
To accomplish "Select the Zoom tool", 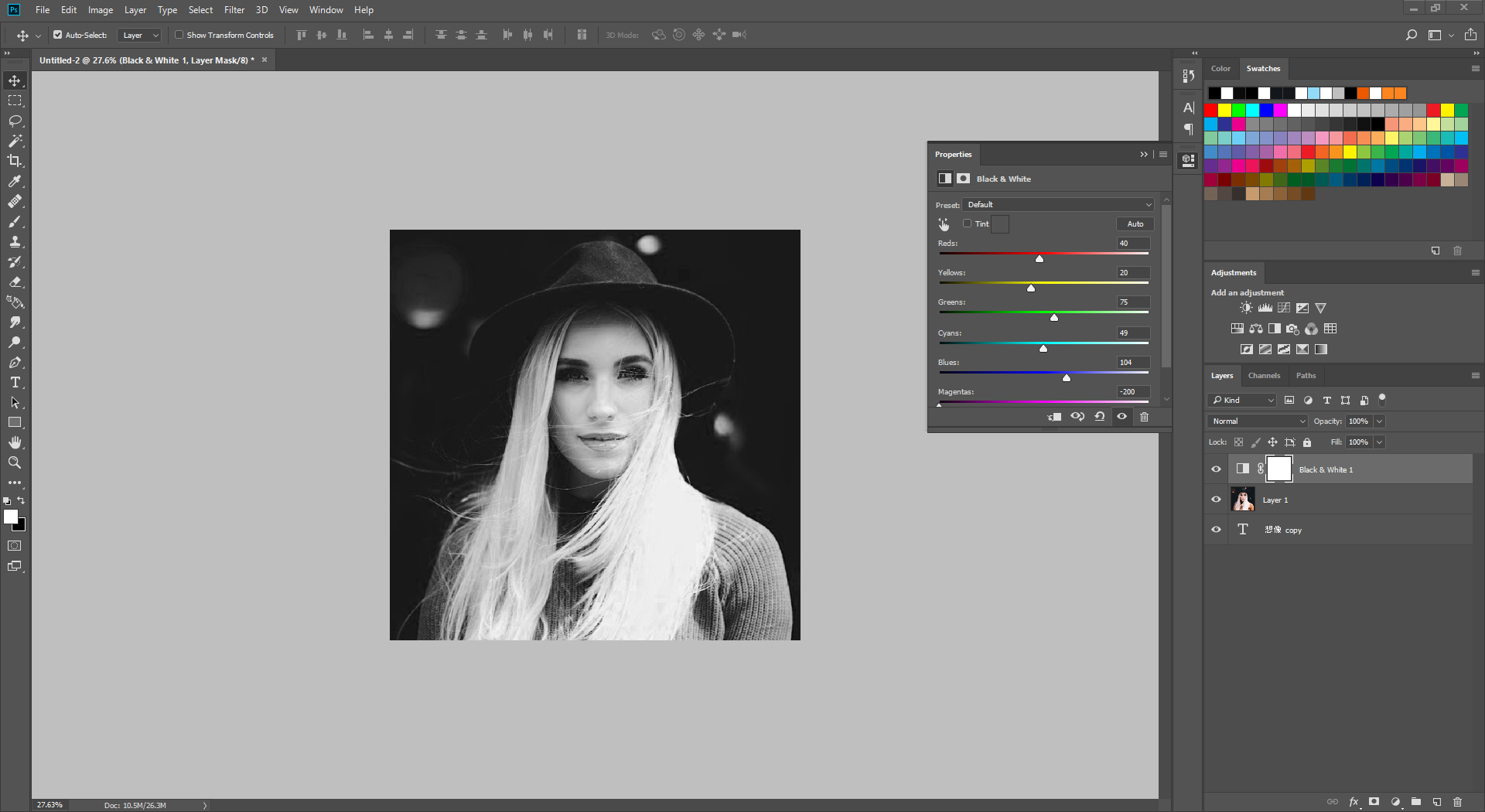I will coord(15,462).
